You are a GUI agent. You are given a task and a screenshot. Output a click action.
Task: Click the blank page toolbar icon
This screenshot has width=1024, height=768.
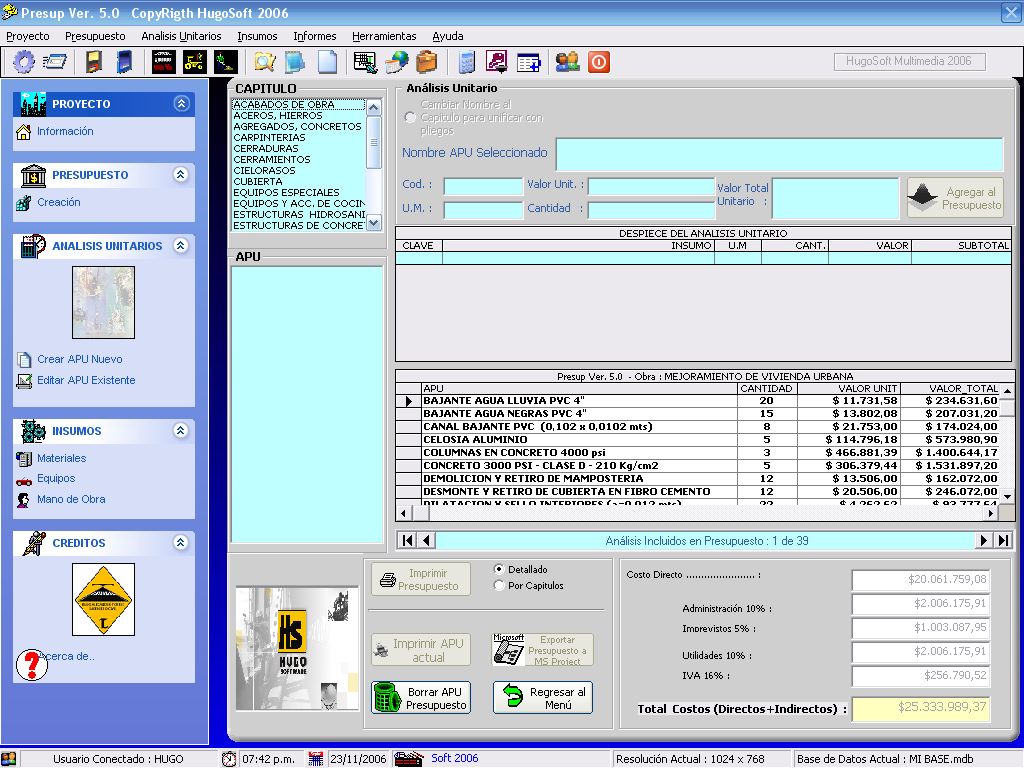pyautogui.click(x=327, y=62)
